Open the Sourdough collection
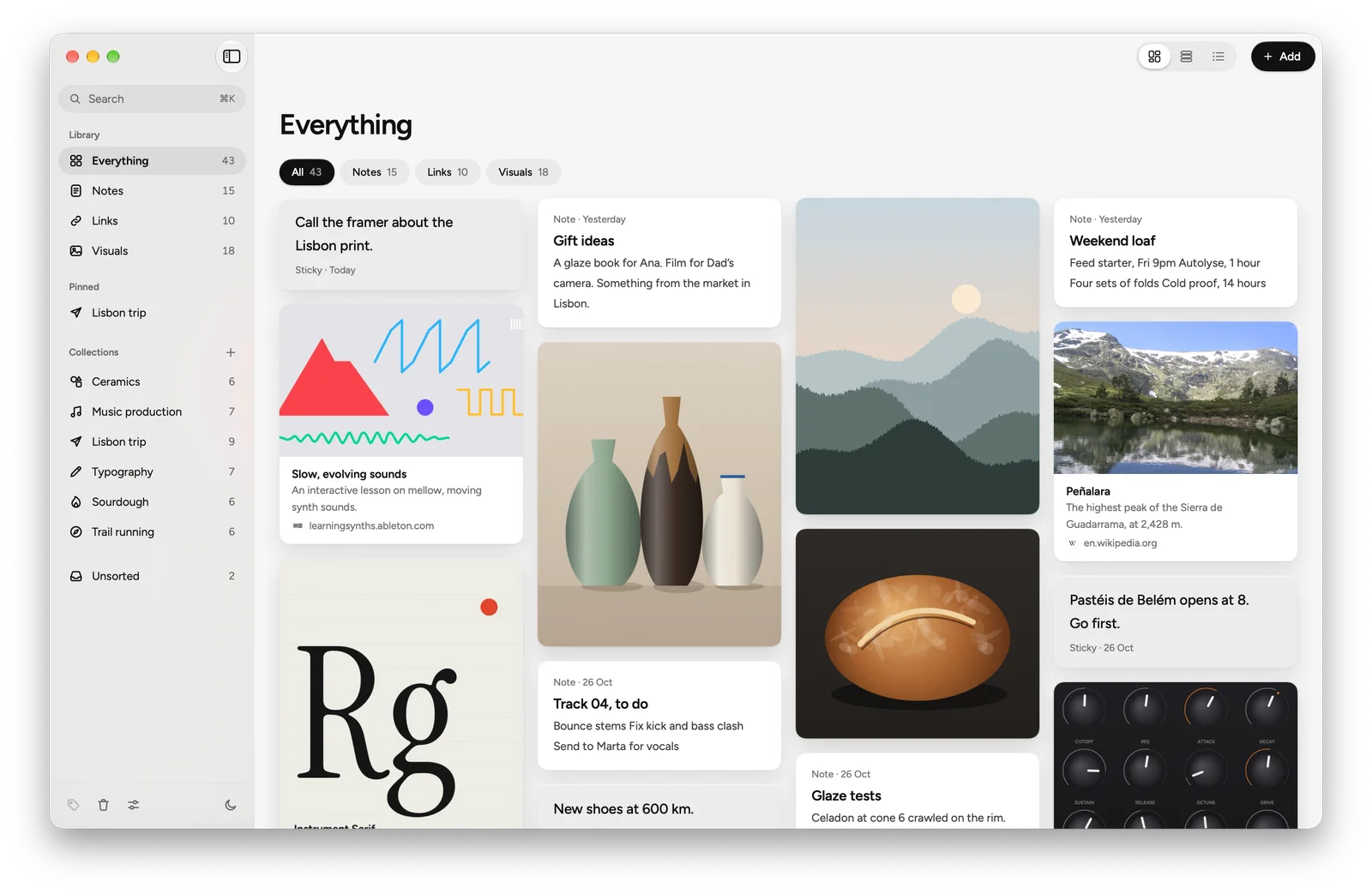1372x894 pixels. (152, 501)
